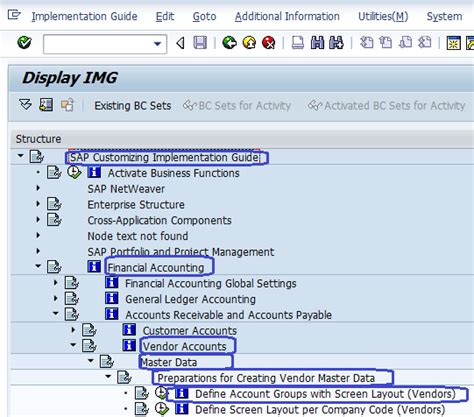The width and height of the screenshot is (474, 417).
Task: Open the command field dropdown arrow
Action: coord(157,44)
